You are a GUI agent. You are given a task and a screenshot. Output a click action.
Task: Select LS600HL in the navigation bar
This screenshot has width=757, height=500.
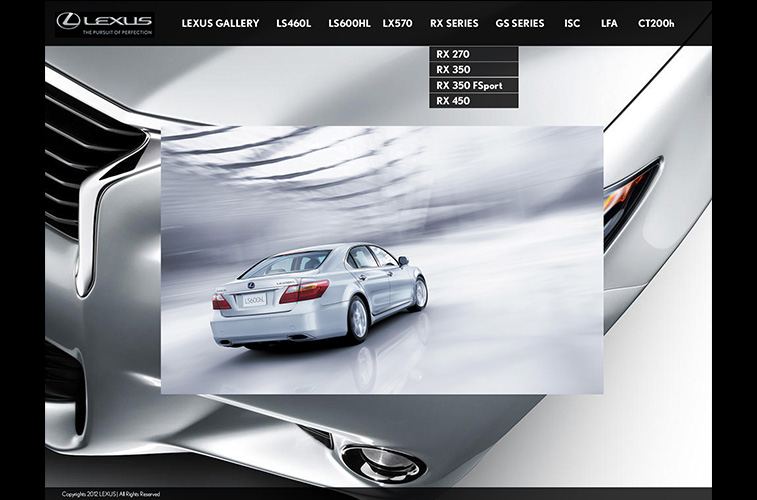(x=350, y=23)
